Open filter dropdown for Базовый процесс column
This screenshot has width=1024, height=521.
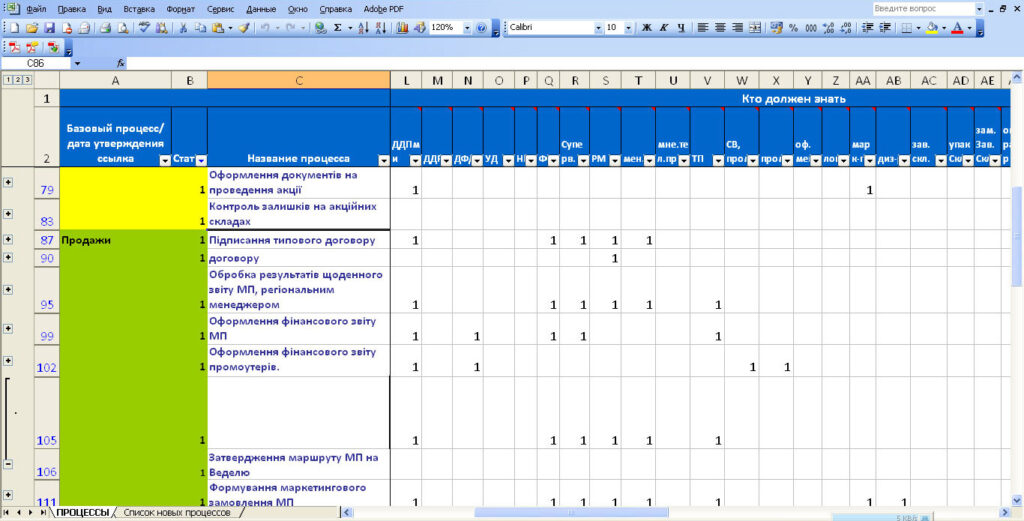click(165, 160)
